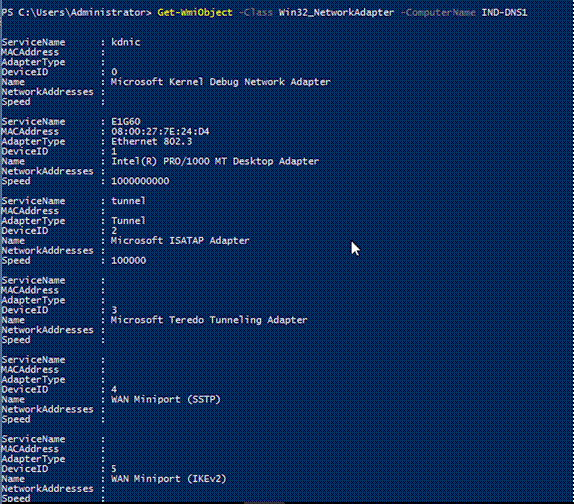The image size is (574, 504).
Task: Click MAC address 08:00:27:7E:24:D4
Action: (160, 131)
